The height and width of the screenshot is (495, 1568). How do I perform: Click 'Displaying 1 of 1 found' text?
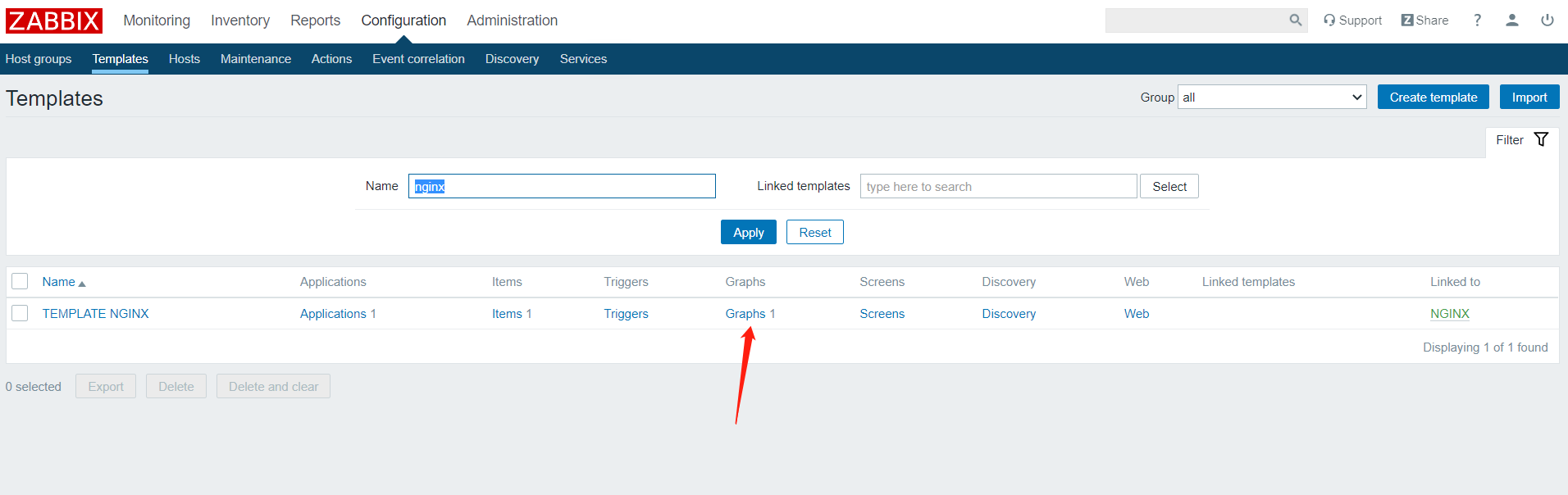pyautogui.click(x=1485, y=347)
